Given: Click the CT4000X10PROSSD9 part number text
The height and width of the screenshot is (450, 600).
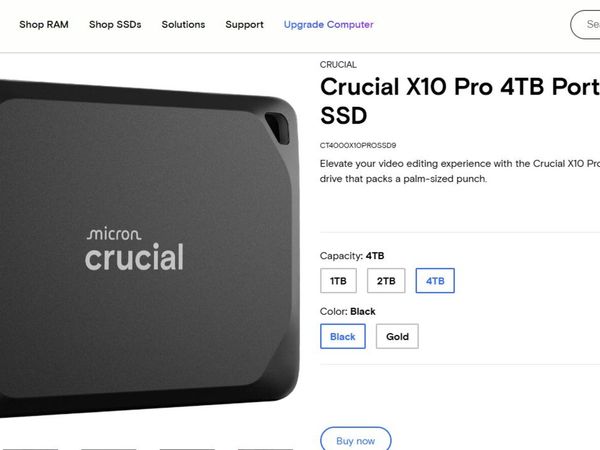Looking at the screenshot, I should [358, 145].
